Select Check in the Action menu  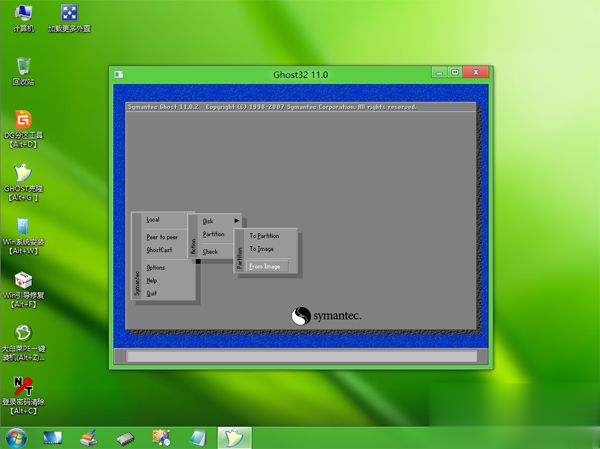[x=210, y=251]
